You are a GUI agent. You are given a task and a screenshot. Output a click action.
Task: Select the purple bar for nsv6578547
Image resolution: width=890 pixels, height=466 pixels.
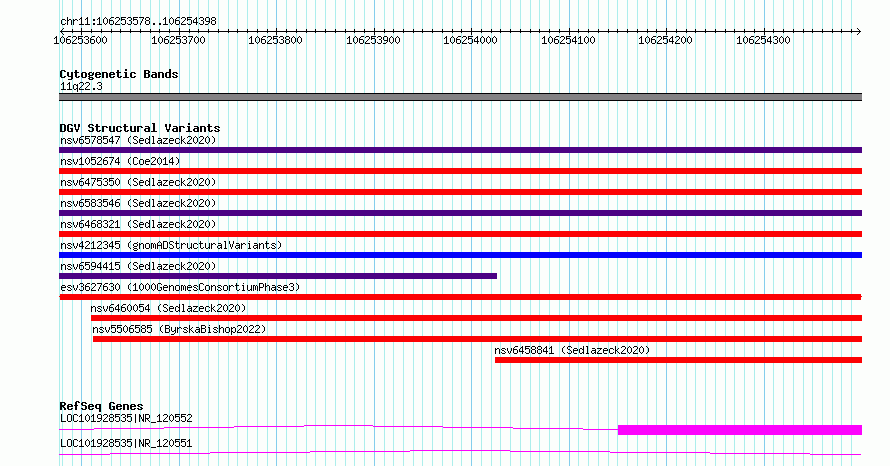(460, 150)
